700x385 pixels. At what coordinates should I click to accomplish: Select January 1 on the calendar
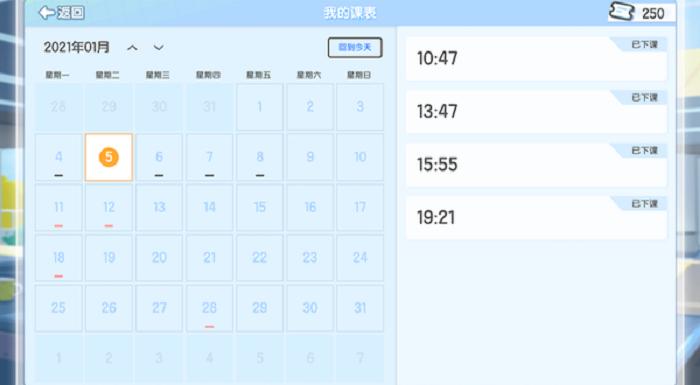click(260, 107)
